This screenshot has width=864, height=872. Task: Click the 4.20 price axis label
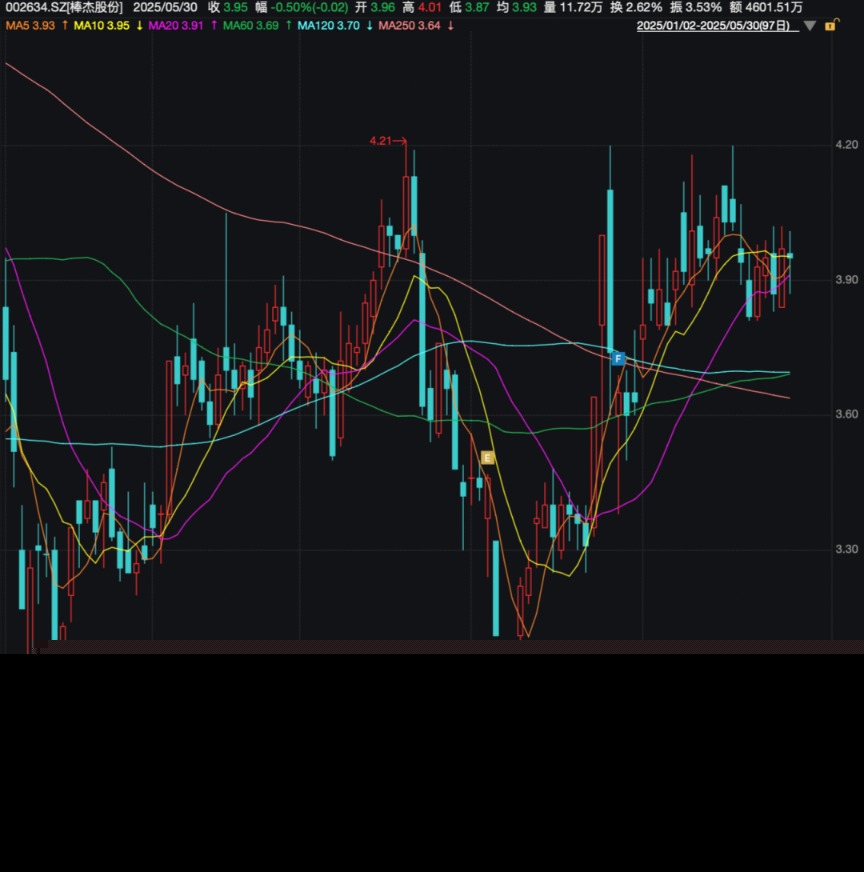point(846,145)
